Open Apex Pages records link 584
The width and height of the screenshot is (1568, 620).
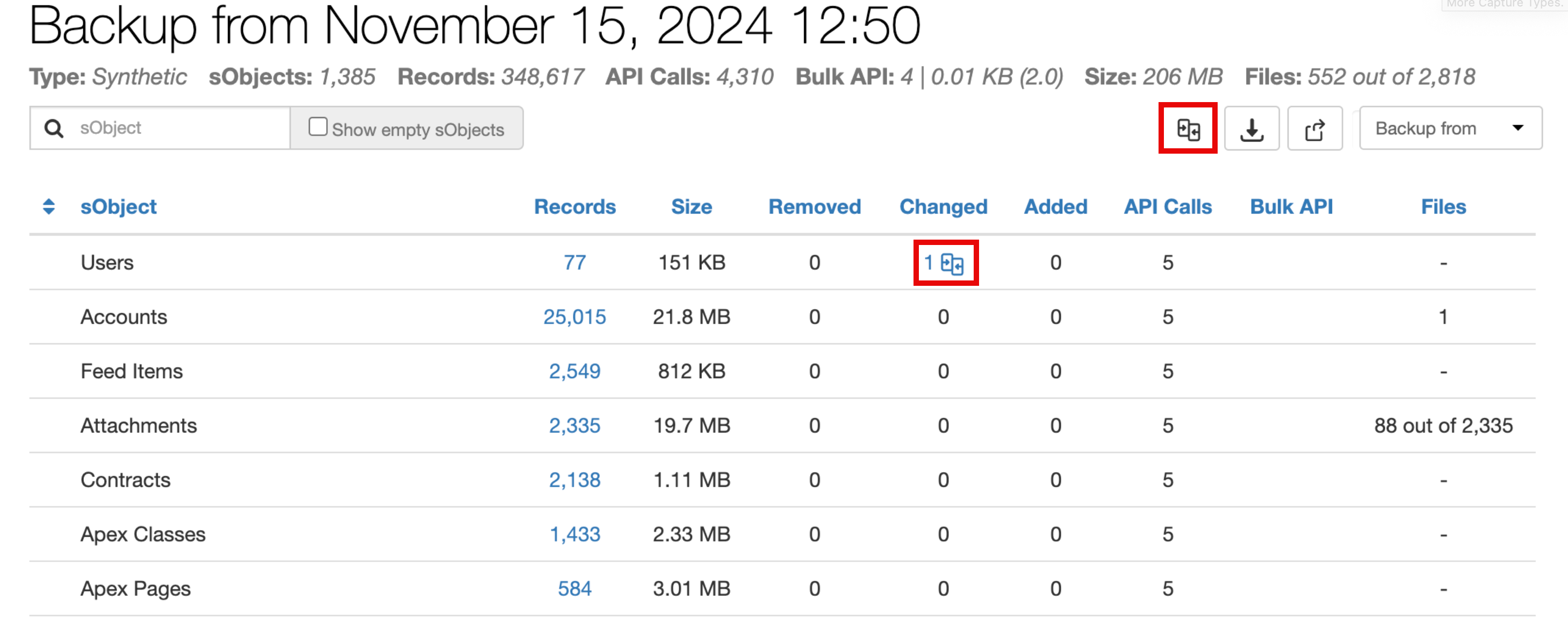[574, 588]
